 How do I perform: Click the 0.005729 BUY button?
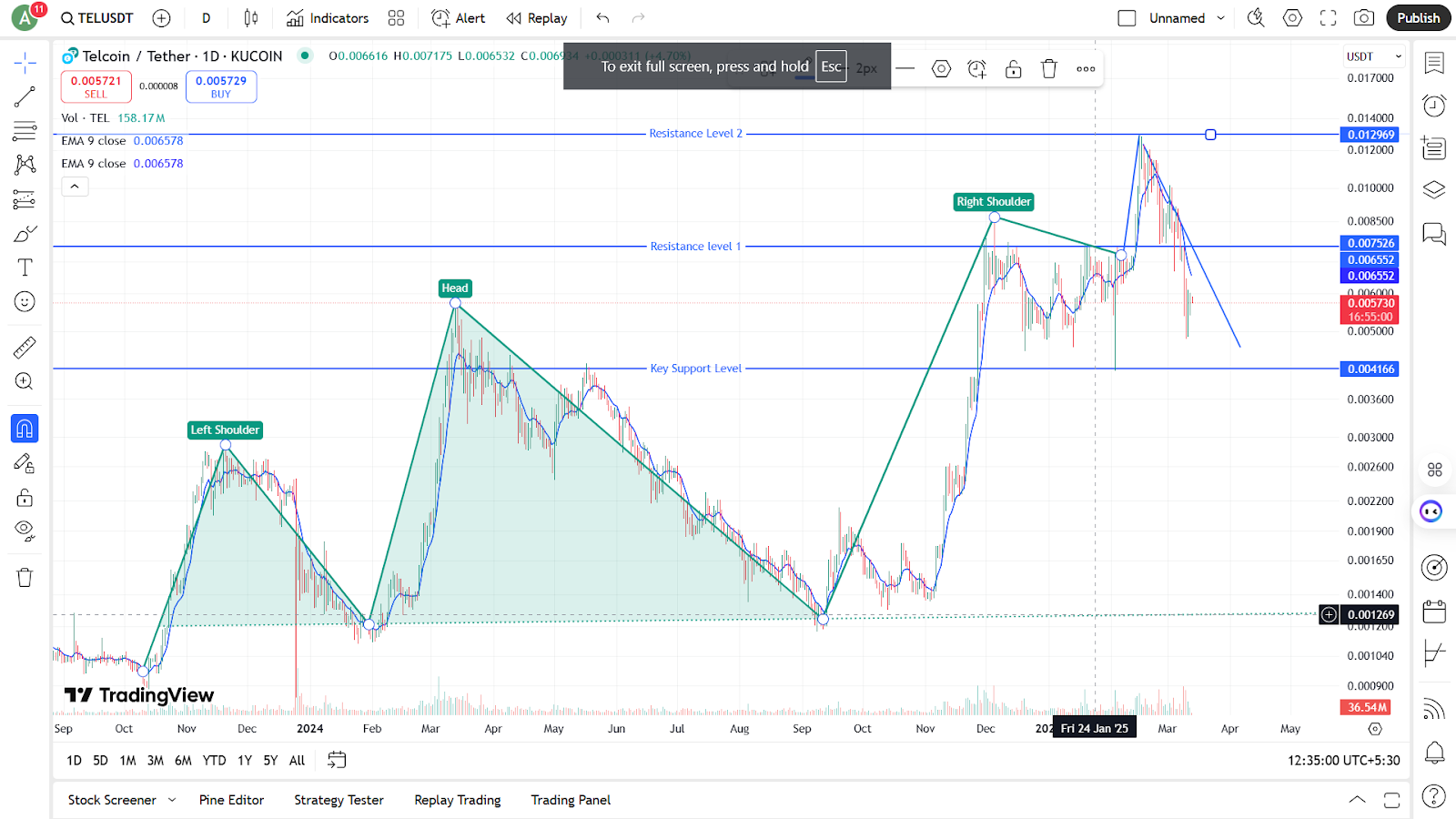point(221,86)
